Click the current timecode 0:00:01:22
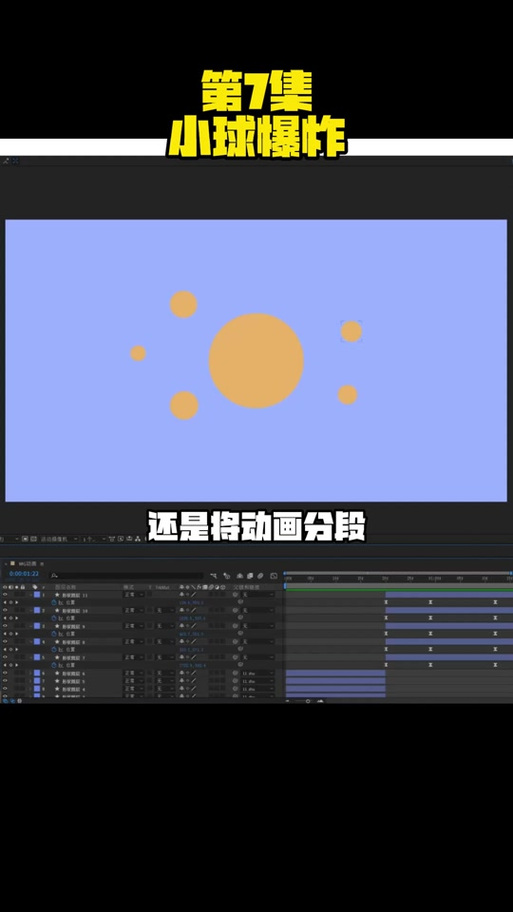This screenshot has width=513, height=912. coord(24,573)
